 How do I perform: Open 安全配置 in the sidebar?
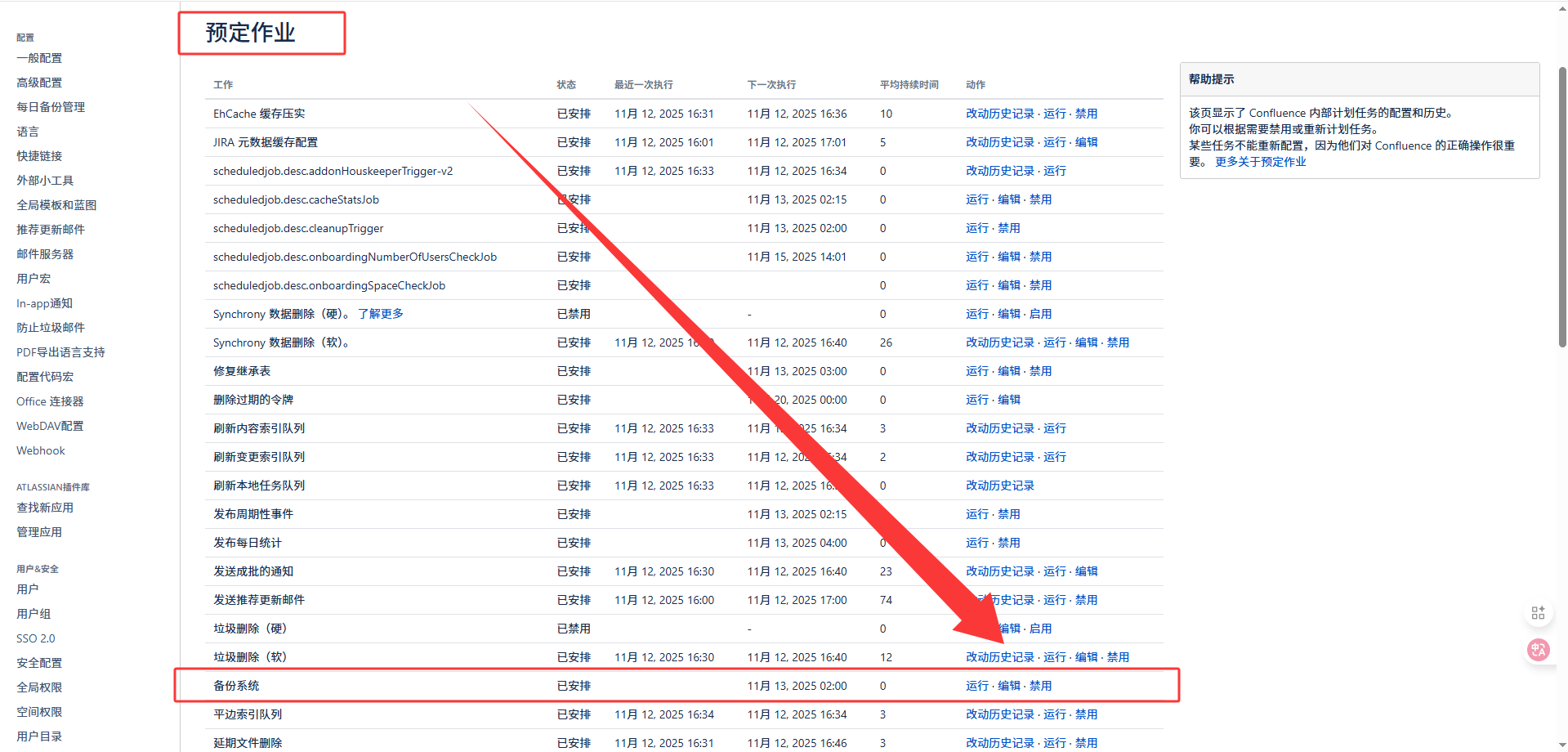pos(39,663)
